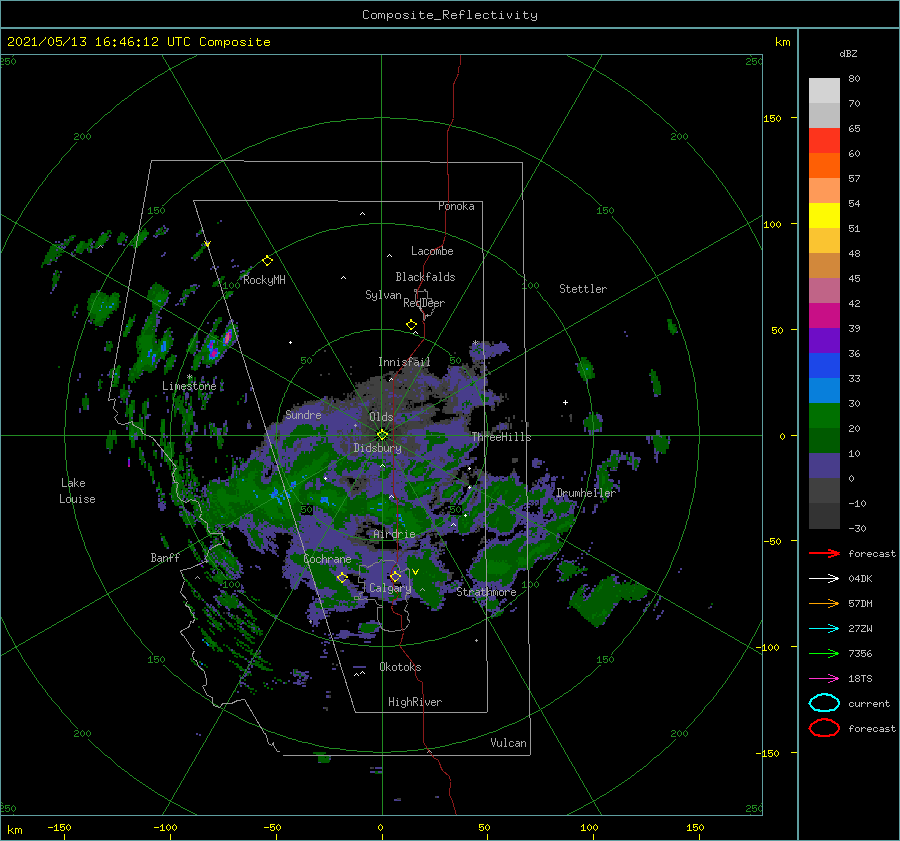Select the slate purple 0–10 dBZ swatch
This screenshot has width=900, height=841.
click(x=824, y=465)
